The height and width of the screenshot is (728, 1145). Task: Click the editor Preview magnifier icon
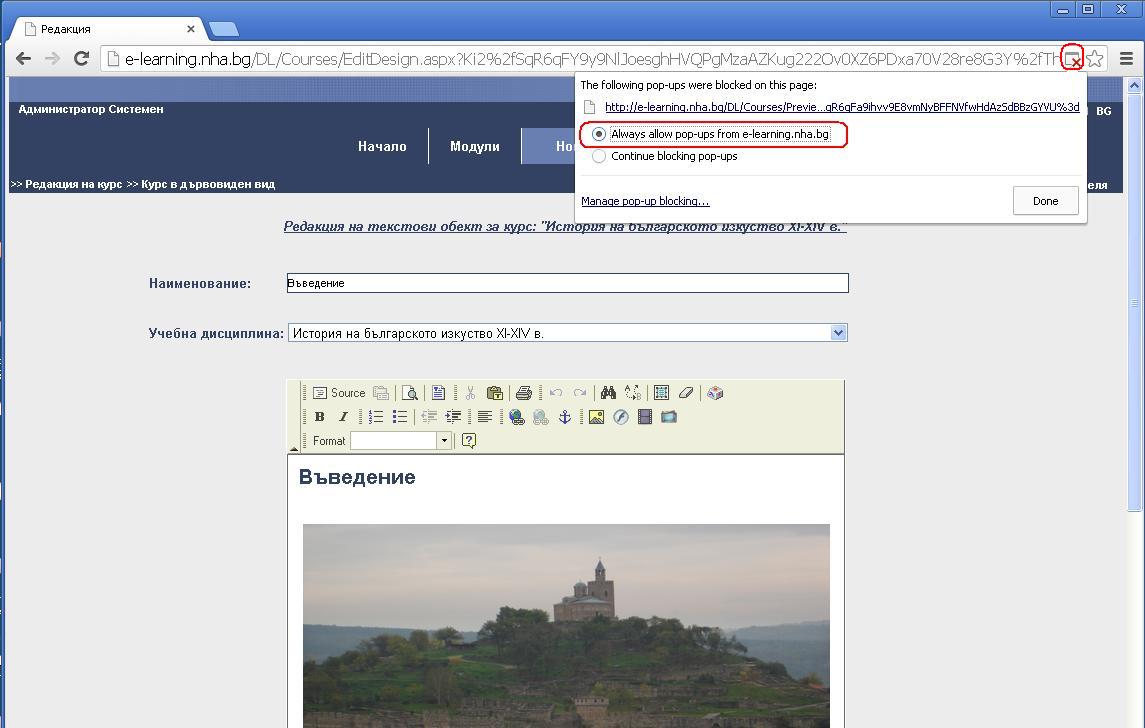[x=409, y=393]
